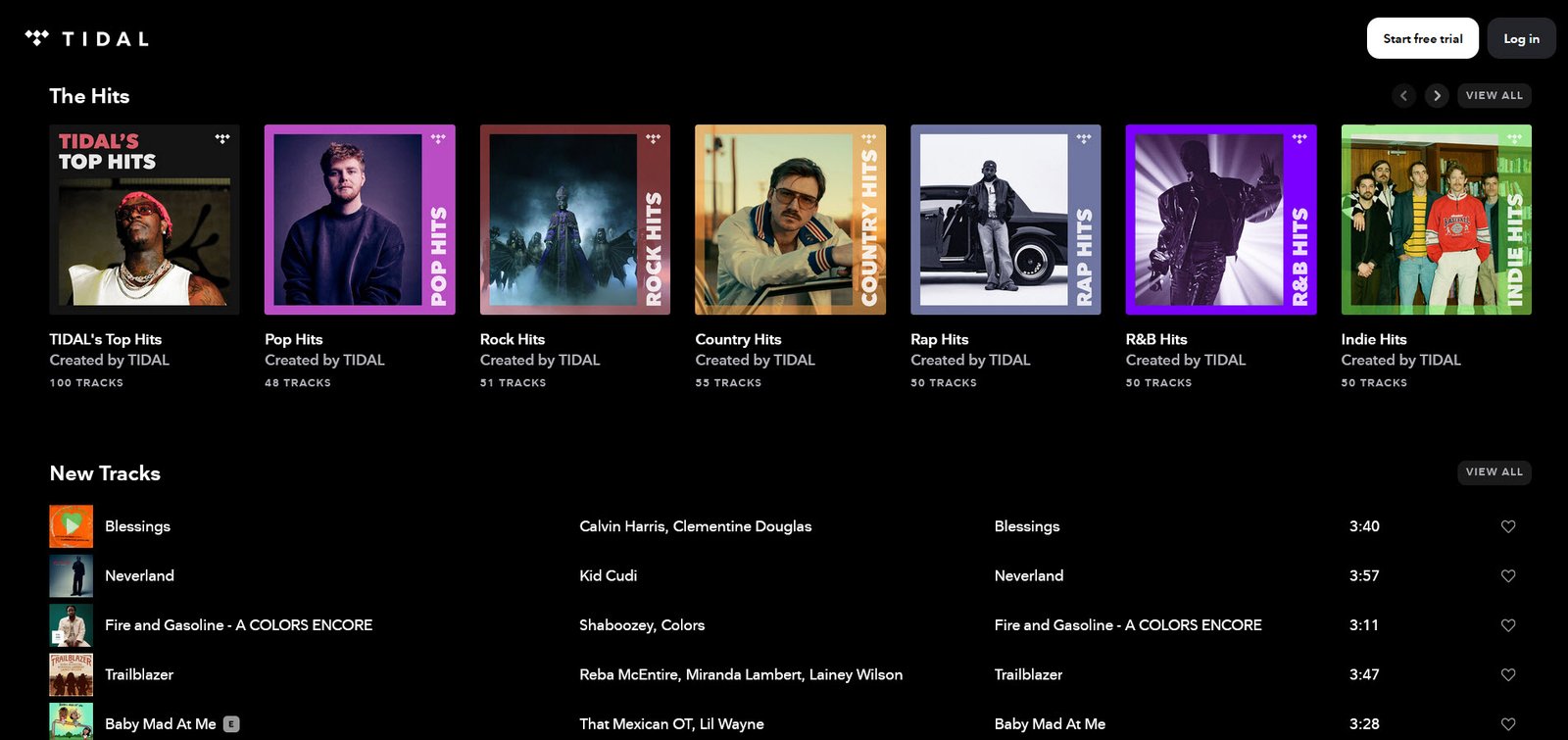Open artist That Mexican OT, Lil Wayne

pyautogui.click(x=671, y=724)
